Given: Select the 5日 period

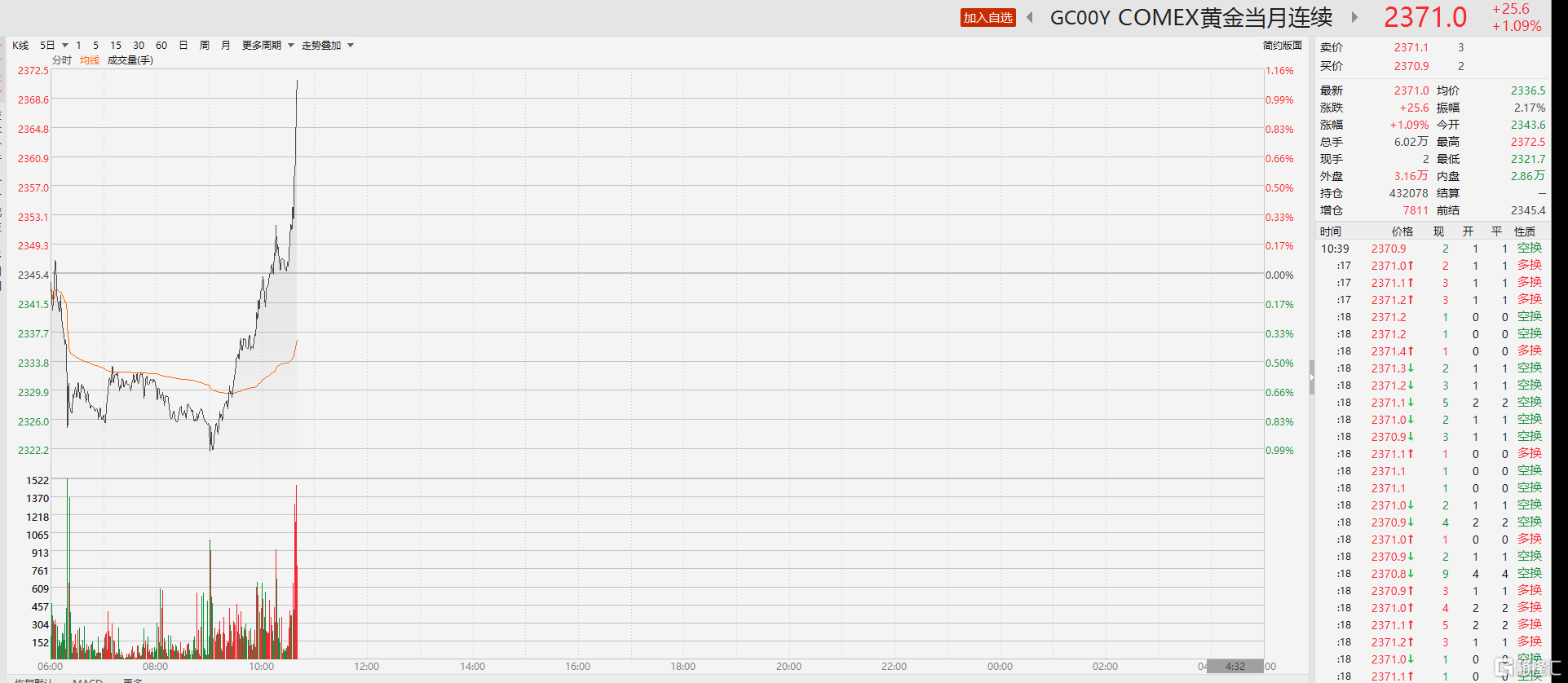Looking at the screenshot, I should (47, 46).
